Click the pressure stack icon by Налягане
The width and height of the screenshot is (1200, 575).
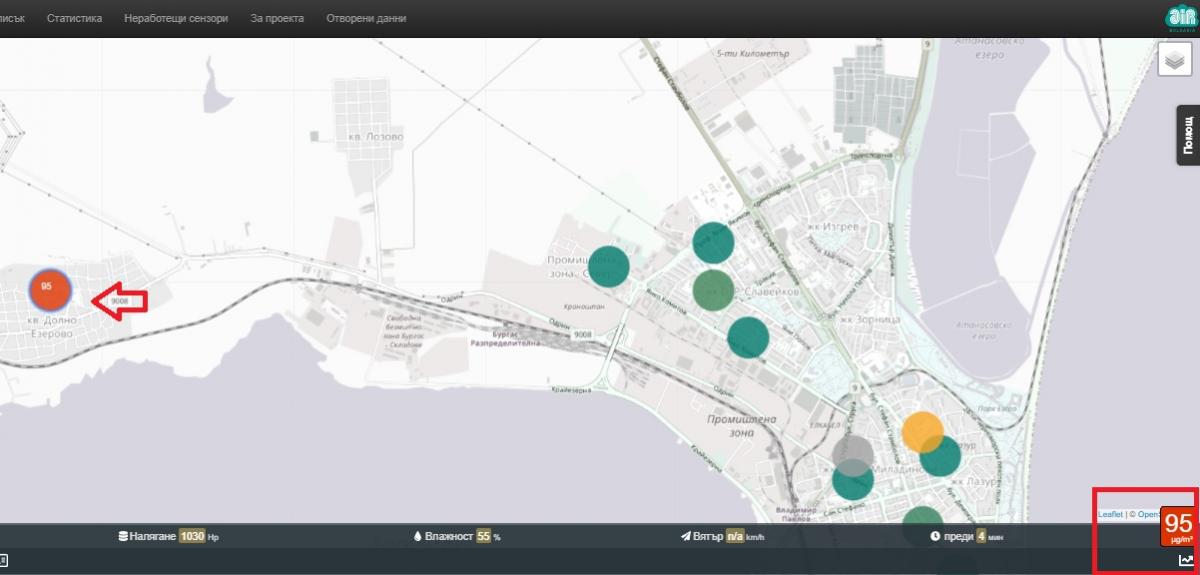(x=124, y=537)
